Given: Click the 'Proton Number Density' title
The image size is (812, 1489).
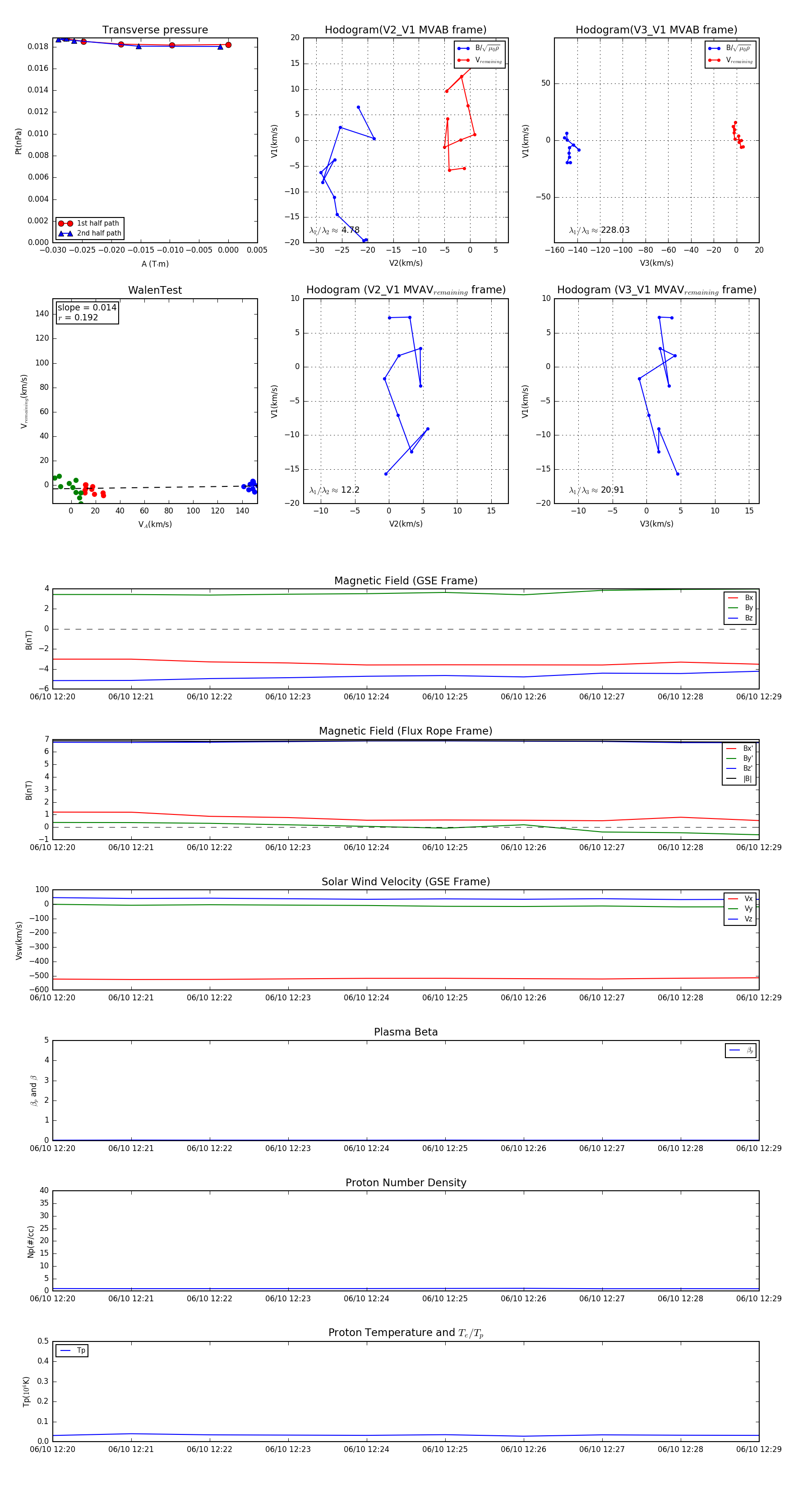Looking at the screenshot, I should point(406,1183).
